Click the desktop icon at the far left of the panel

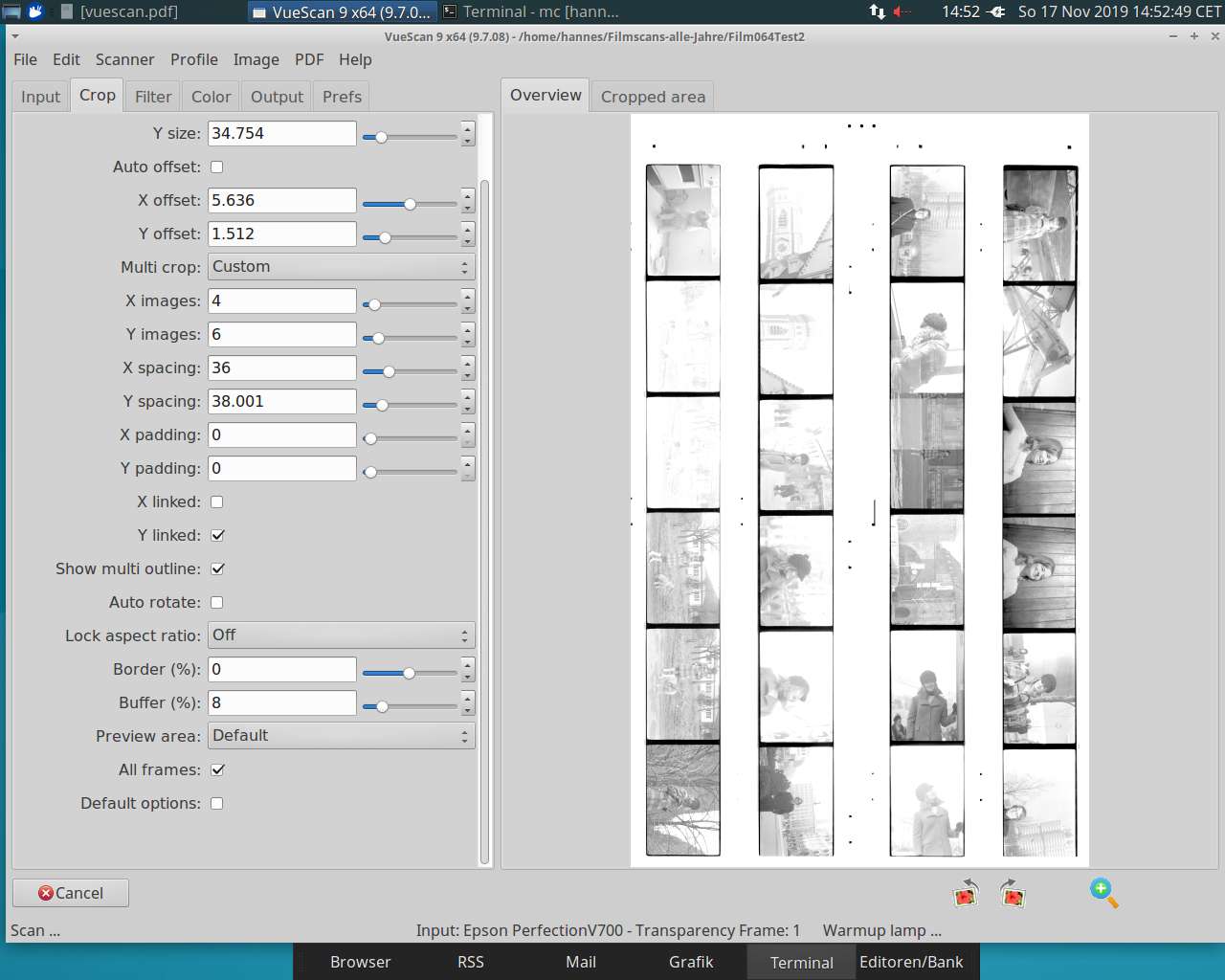click(x=11, y=11)
